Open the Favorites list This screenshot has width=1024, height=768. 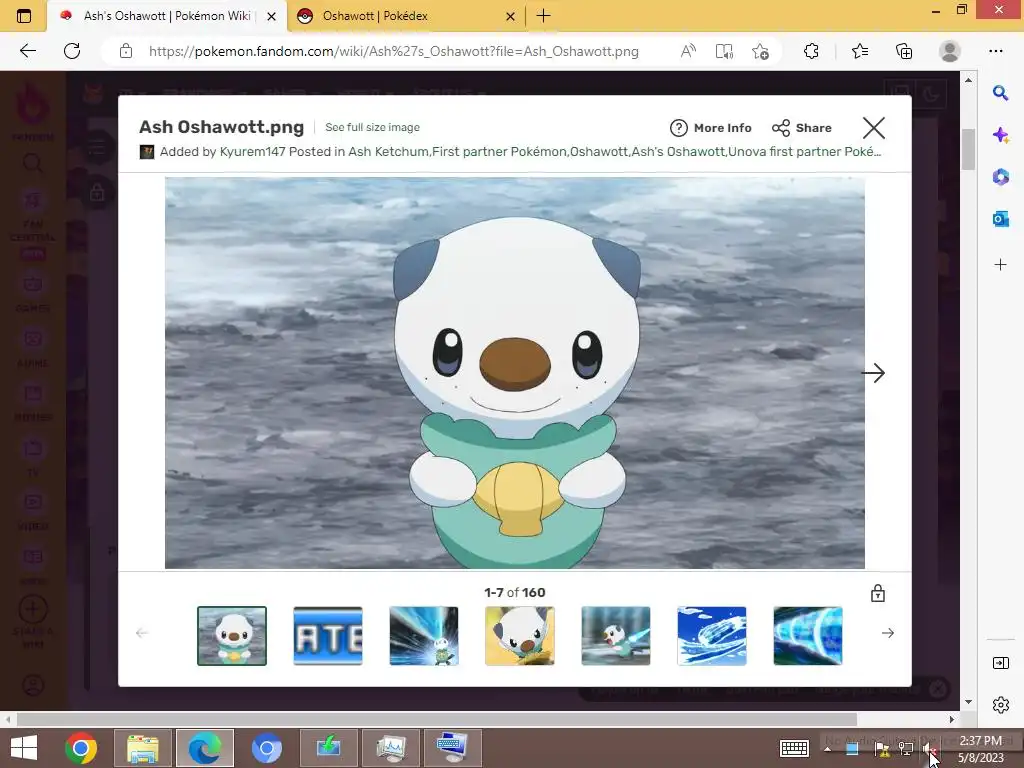(860, 51)
